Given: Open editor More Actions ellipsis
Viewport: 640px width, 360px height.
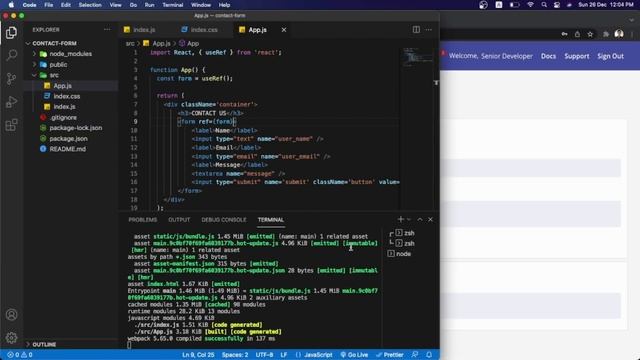Looking at the screenshot, I should (429, 29).
